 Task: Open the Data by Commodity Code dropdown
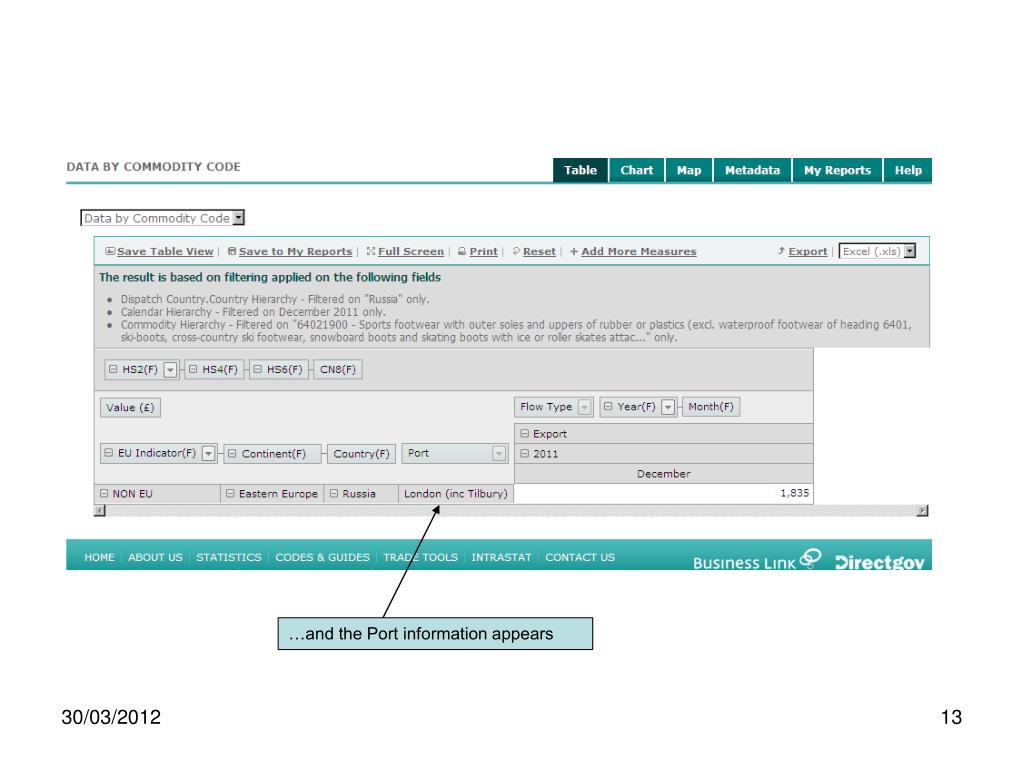point(239,217)
